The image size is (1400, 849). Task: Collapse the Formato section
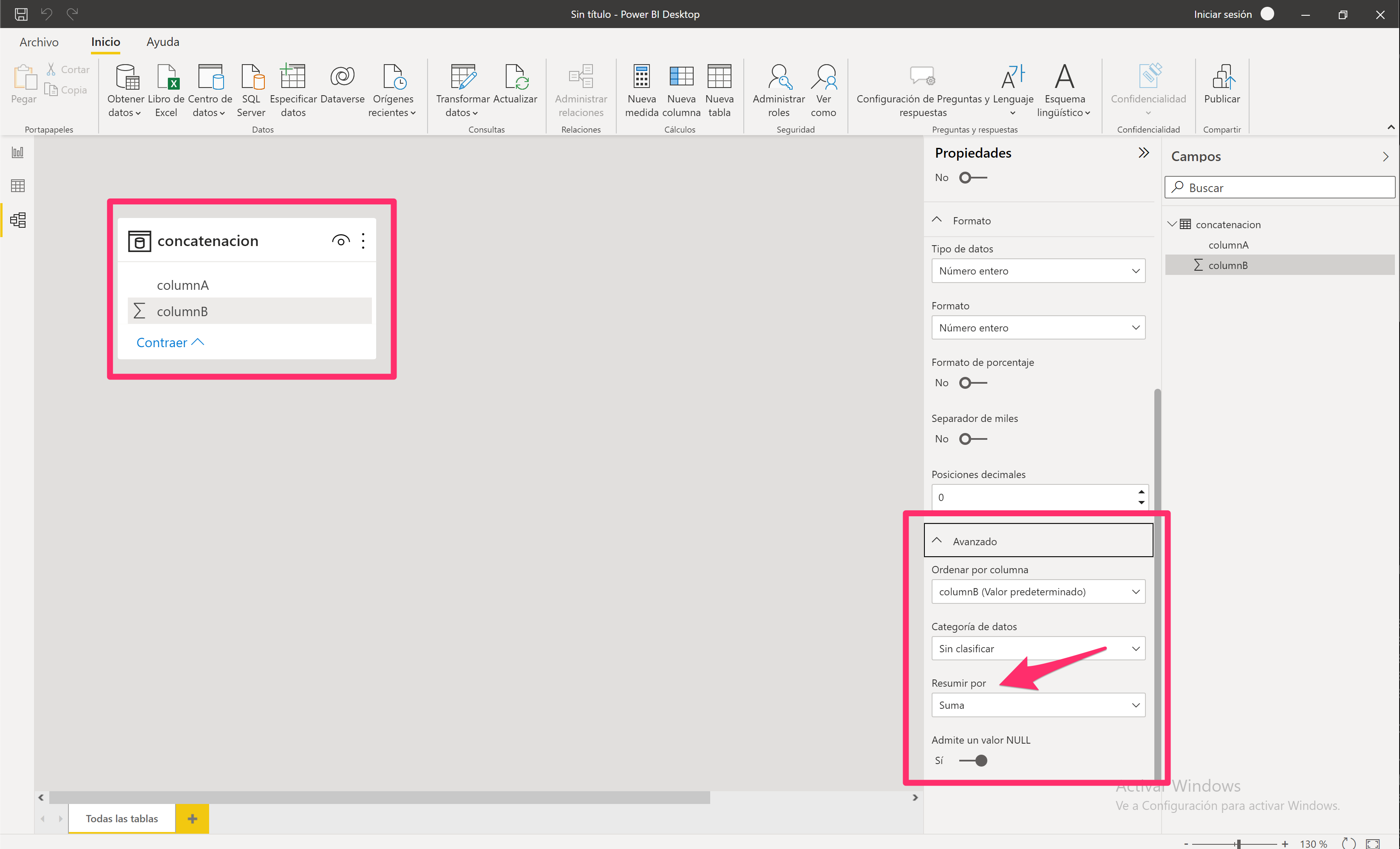coord(937,221)
